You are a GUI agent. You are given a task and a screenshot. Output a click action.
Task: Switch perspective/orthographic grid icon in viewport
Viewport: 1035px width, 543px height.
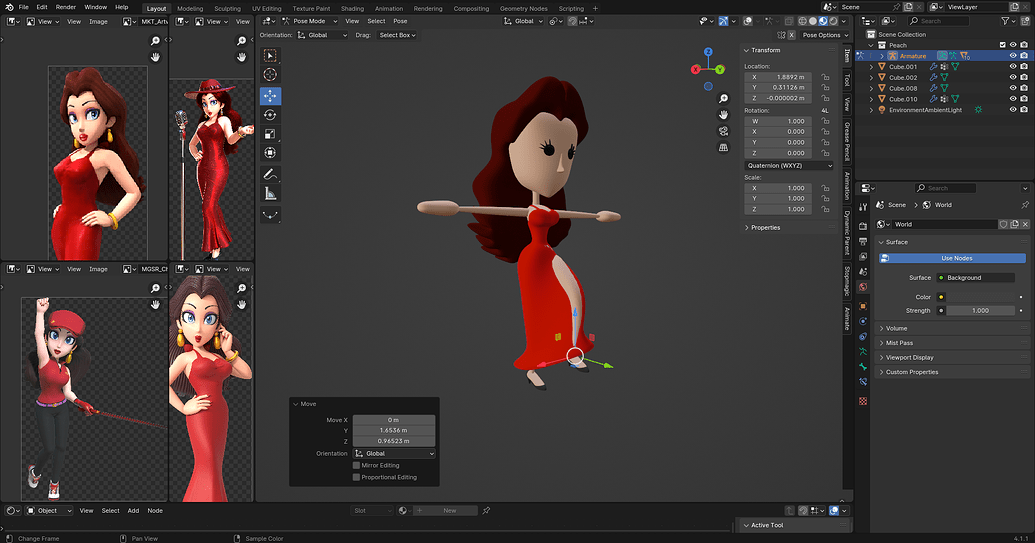pyautogui.click(x=723, y=148)
